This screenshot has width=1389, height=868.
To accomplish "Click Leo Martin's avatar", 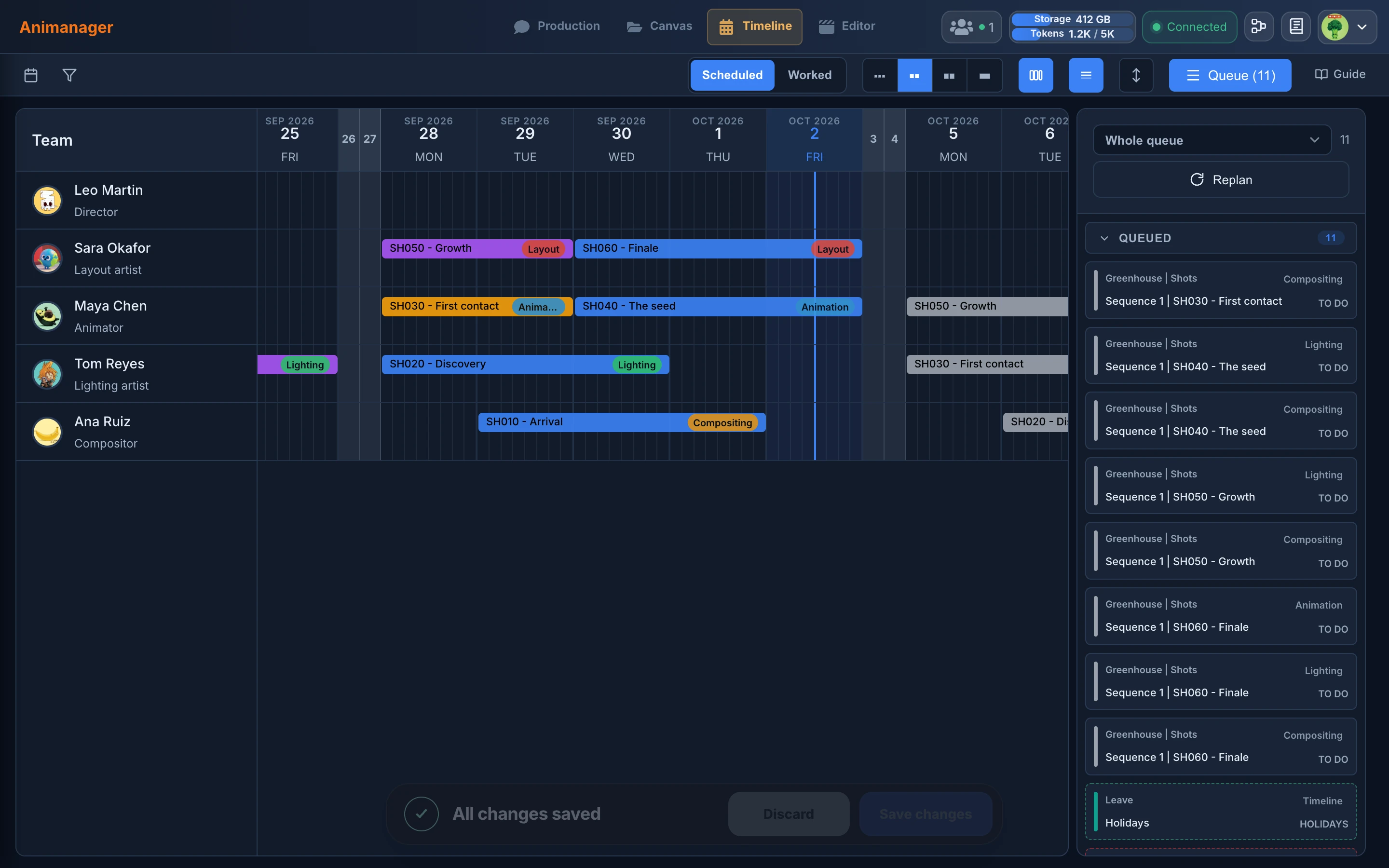I will click(x=47, y=200).
